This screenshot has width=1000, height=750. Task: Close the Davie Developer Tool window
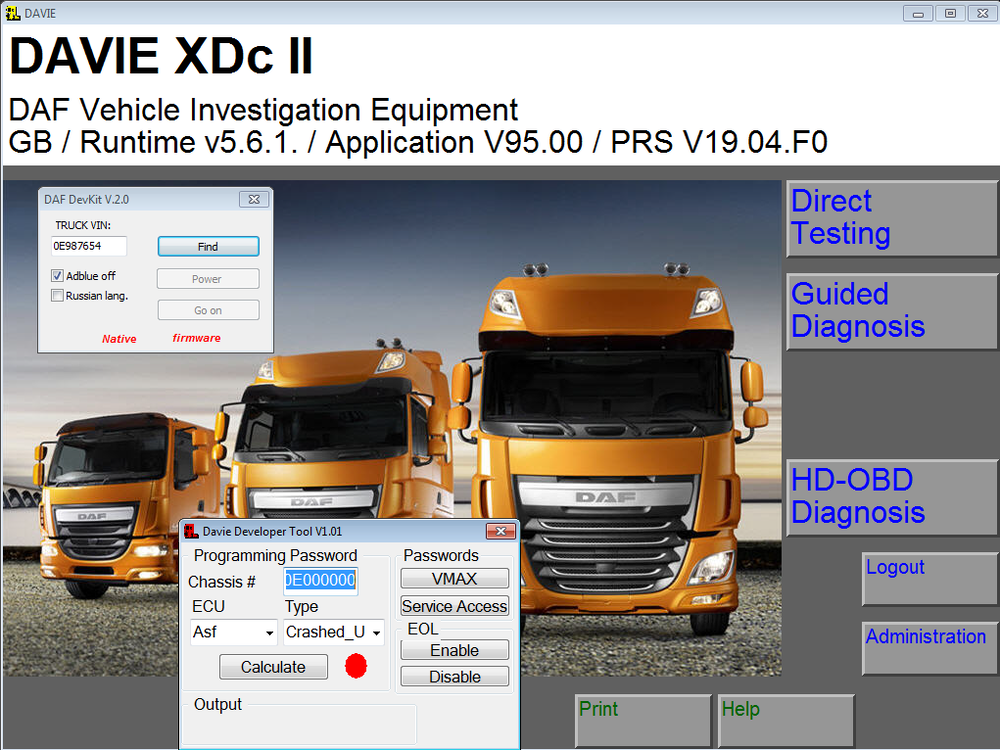tap(500, 531)
